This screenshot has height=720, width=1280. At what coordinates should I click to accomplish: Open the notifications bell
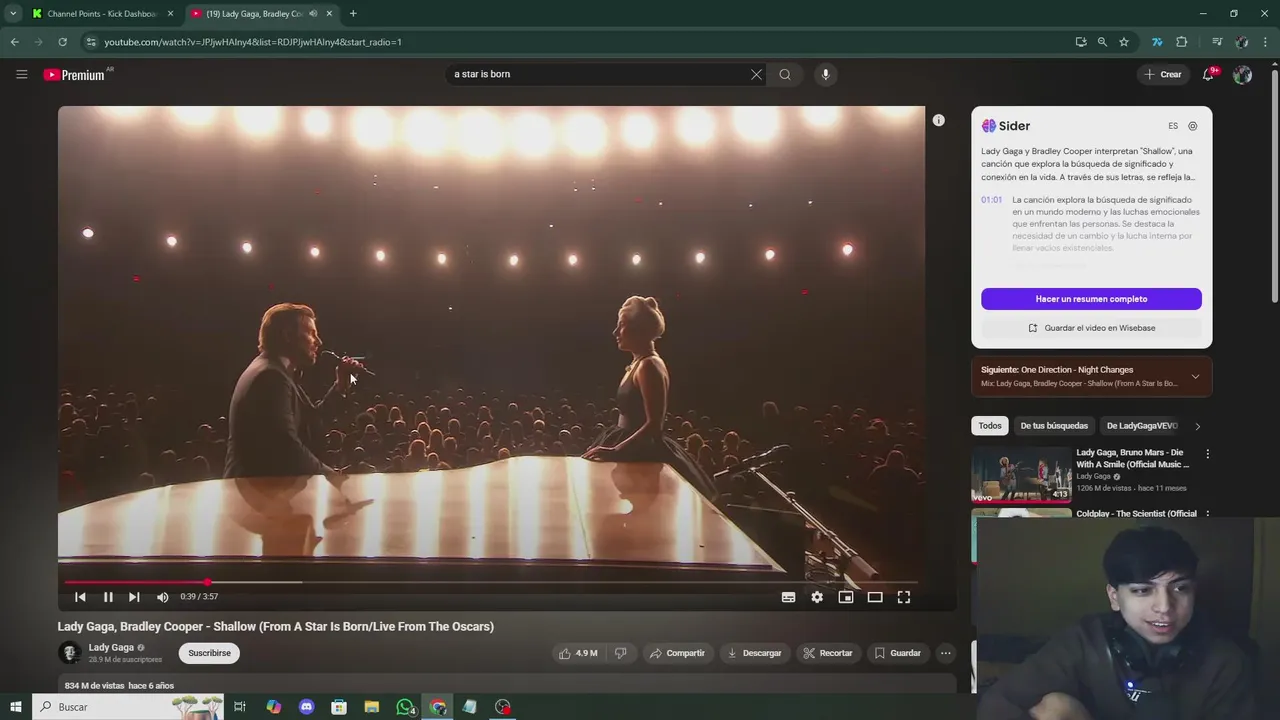[x=1208, y=74]
